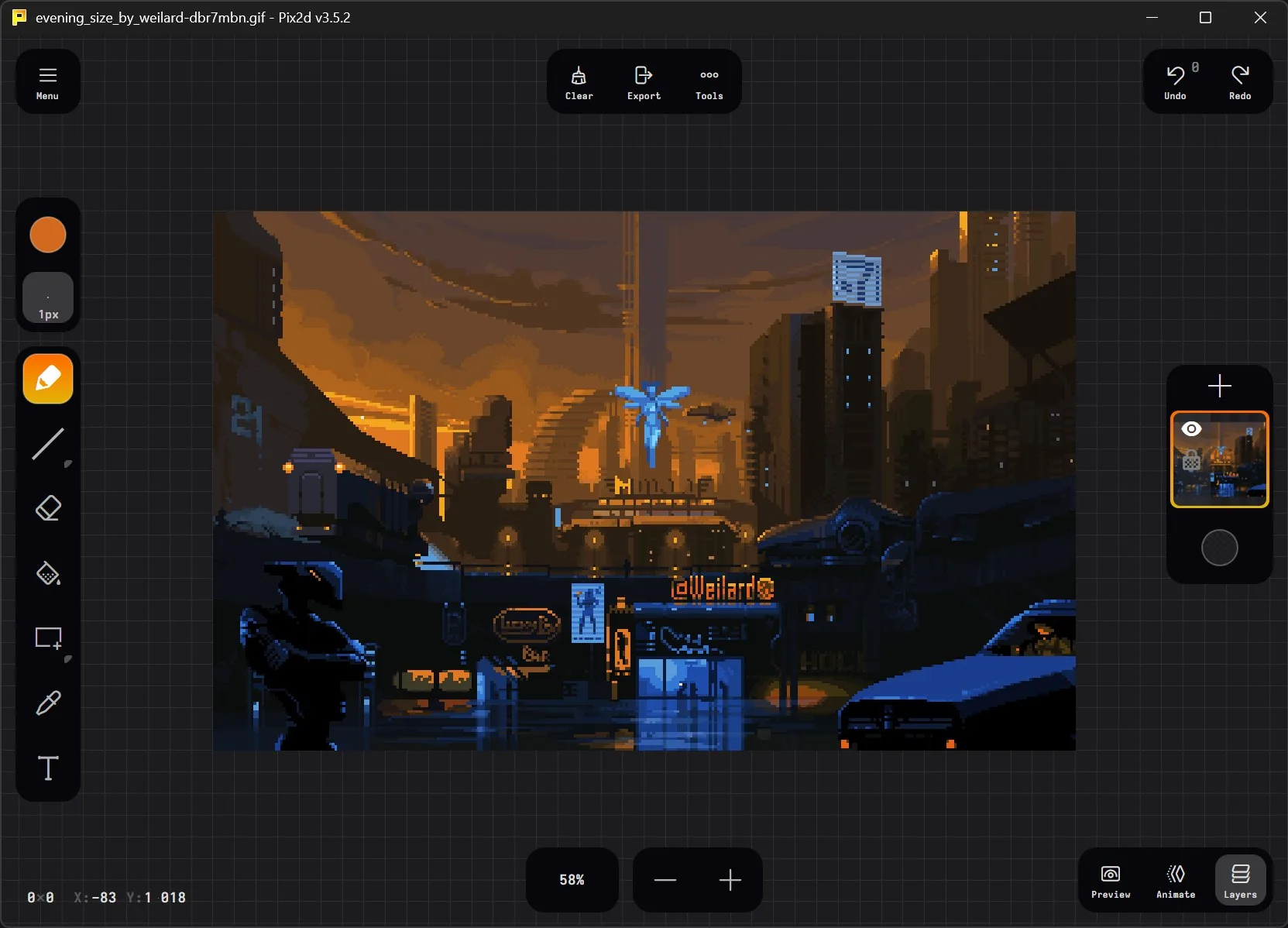Select the layer thumbnail

[x=1220, y=459]
